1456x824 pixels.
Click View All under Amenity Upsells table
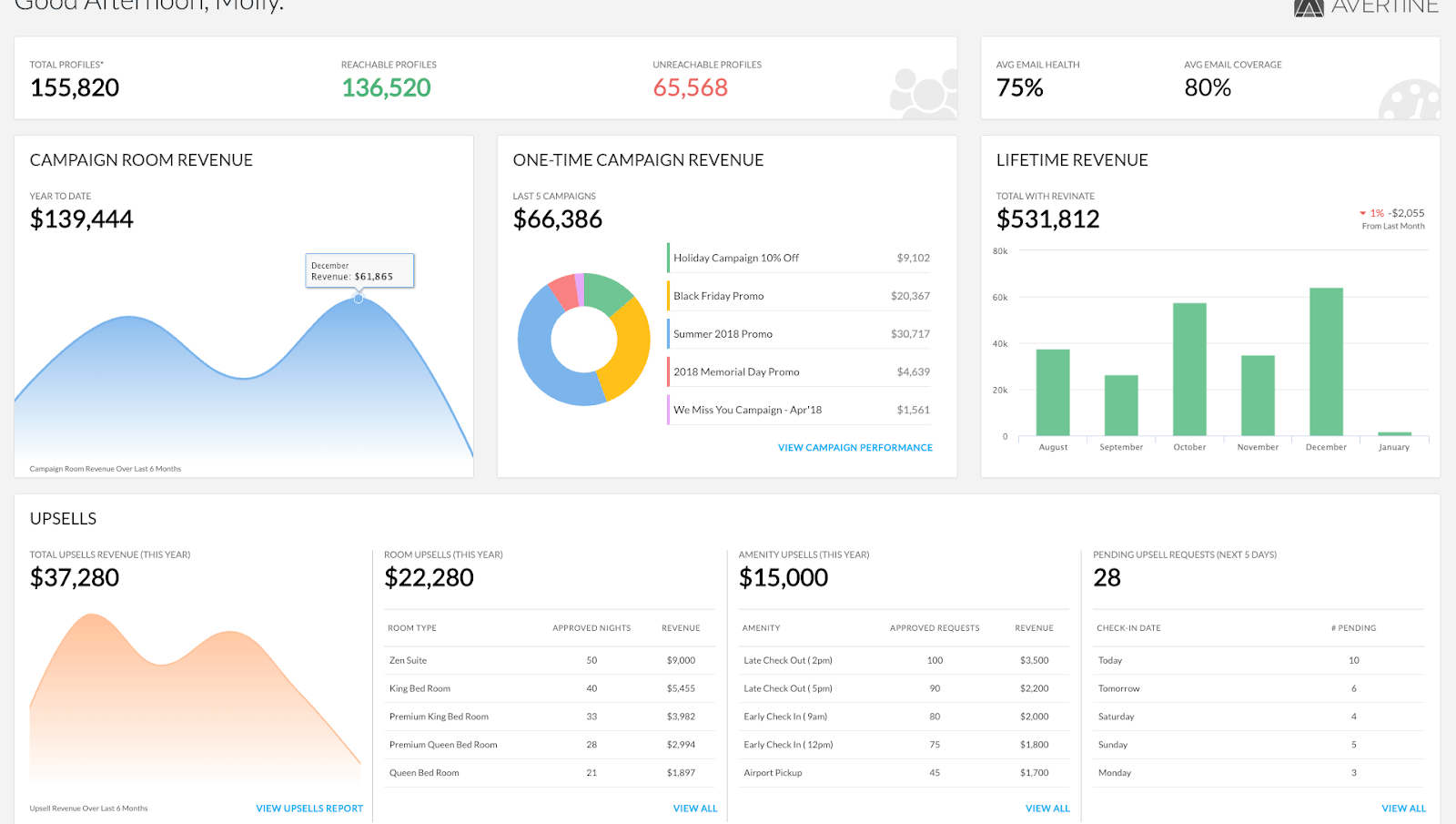point(1047,809)
